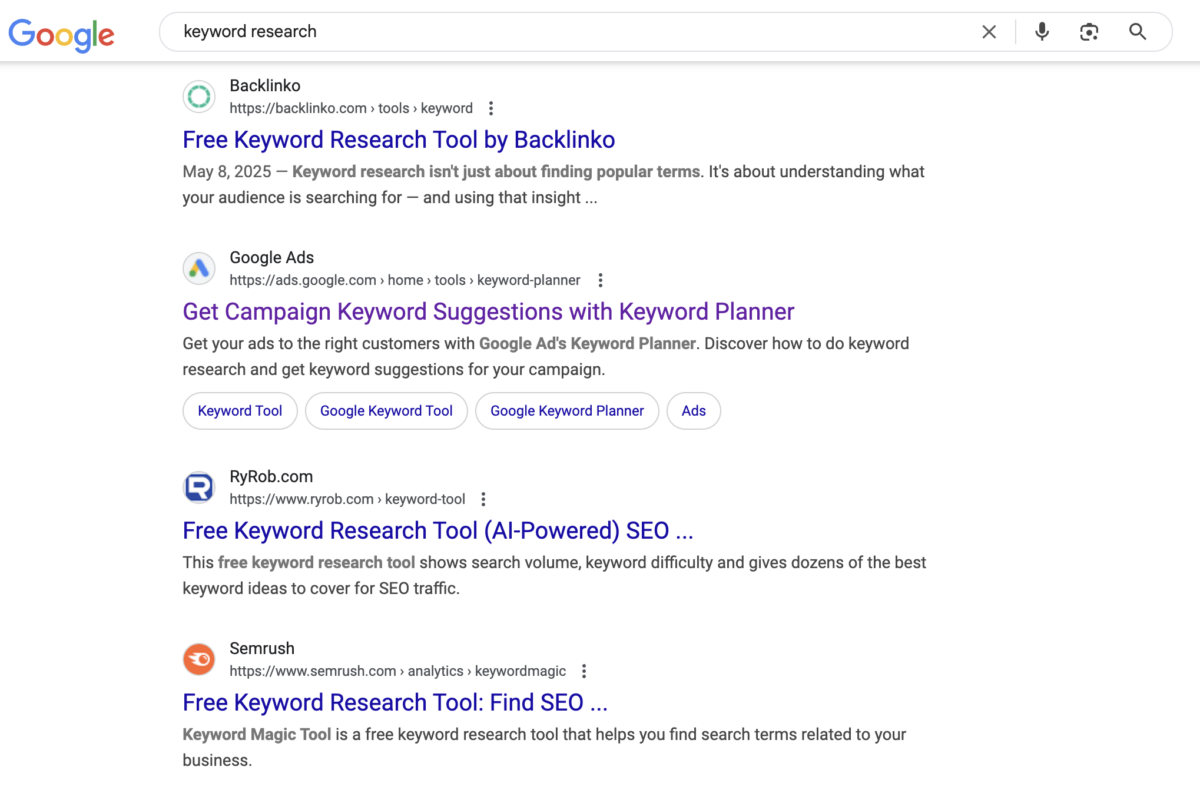Click the Semrush favicon
This screenshot has width=1200, height=803.
tap(199, 659)
